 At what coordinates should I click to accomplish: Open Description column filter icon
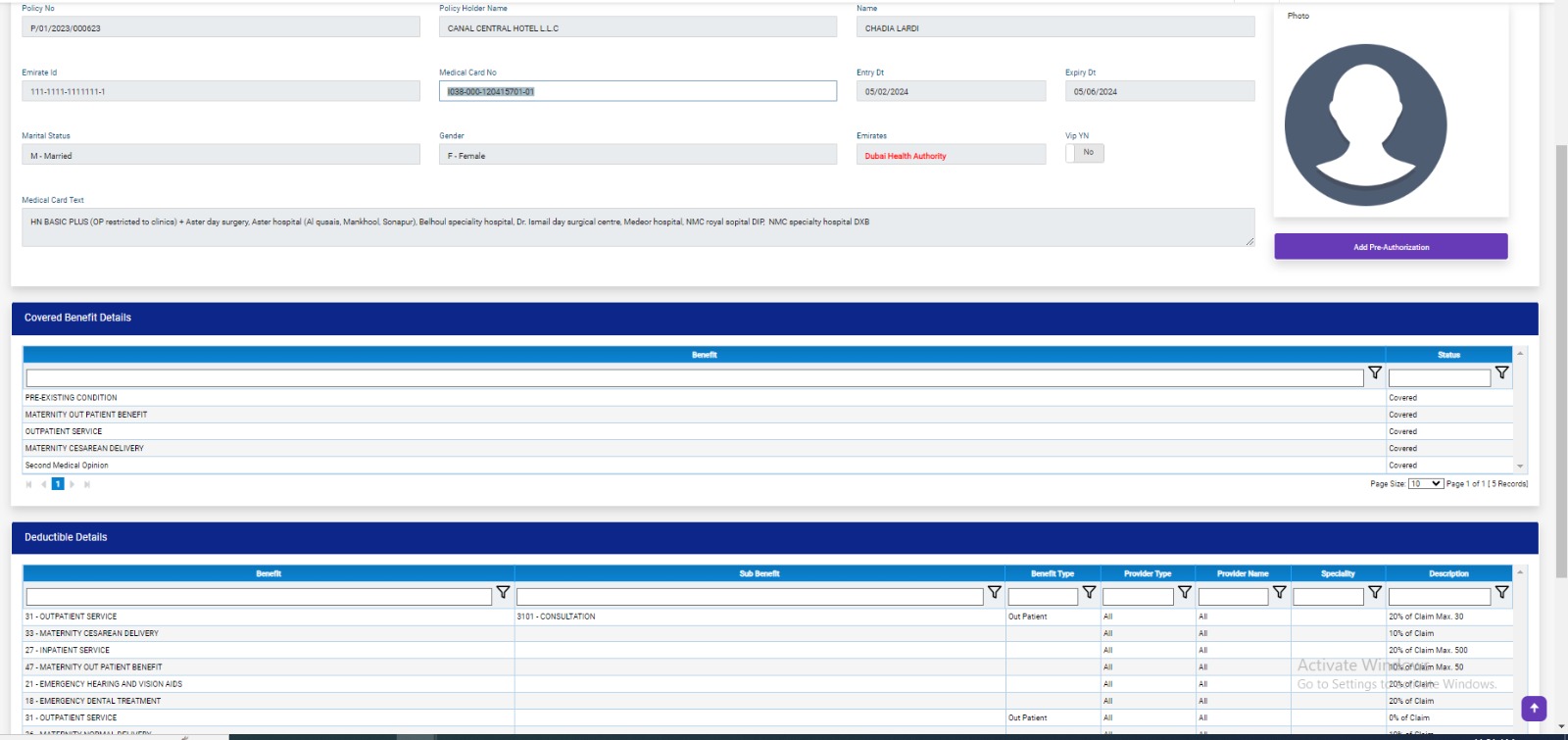tap(1501, 592)
